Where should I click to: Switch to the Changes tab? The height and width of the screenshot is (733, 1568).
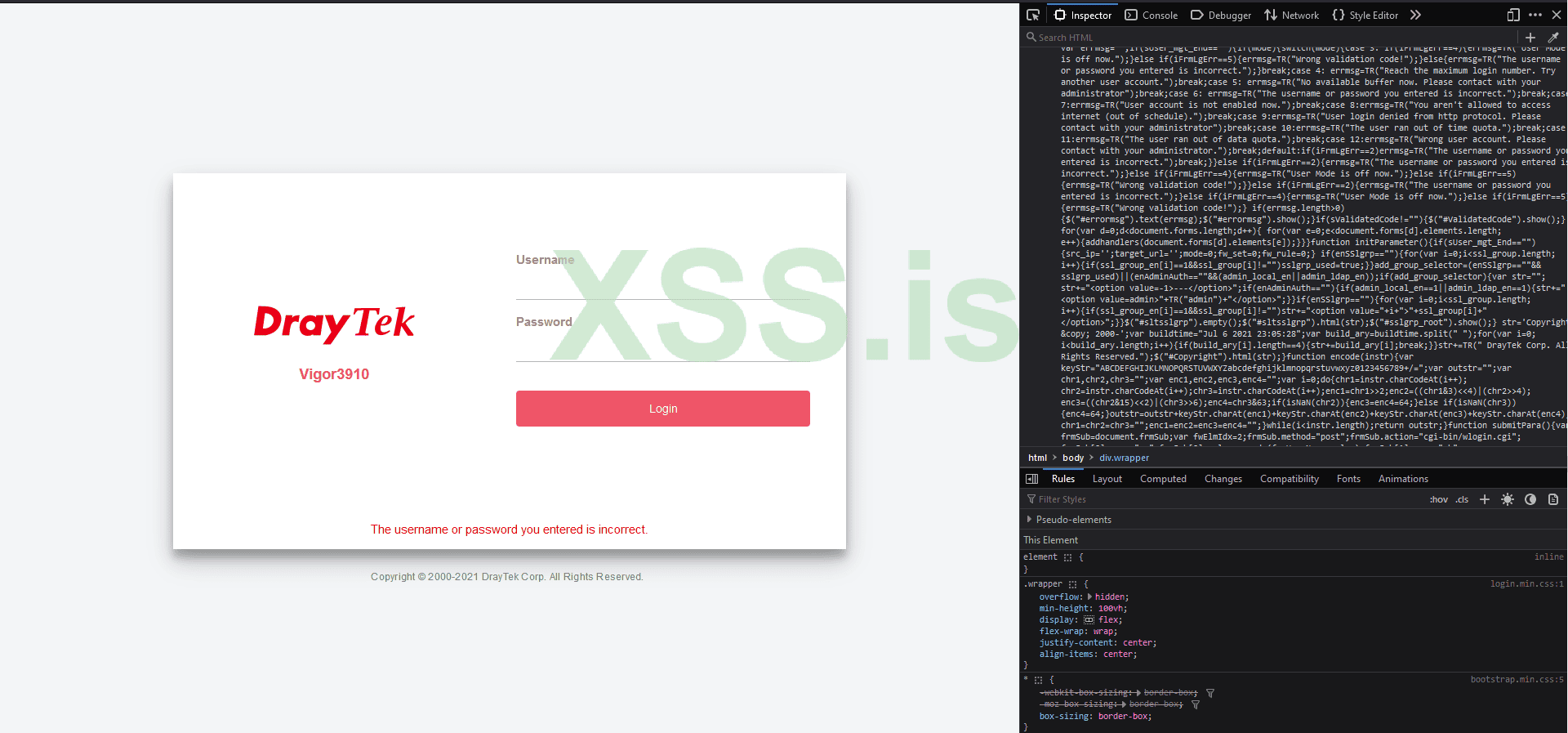(1223, 479)
